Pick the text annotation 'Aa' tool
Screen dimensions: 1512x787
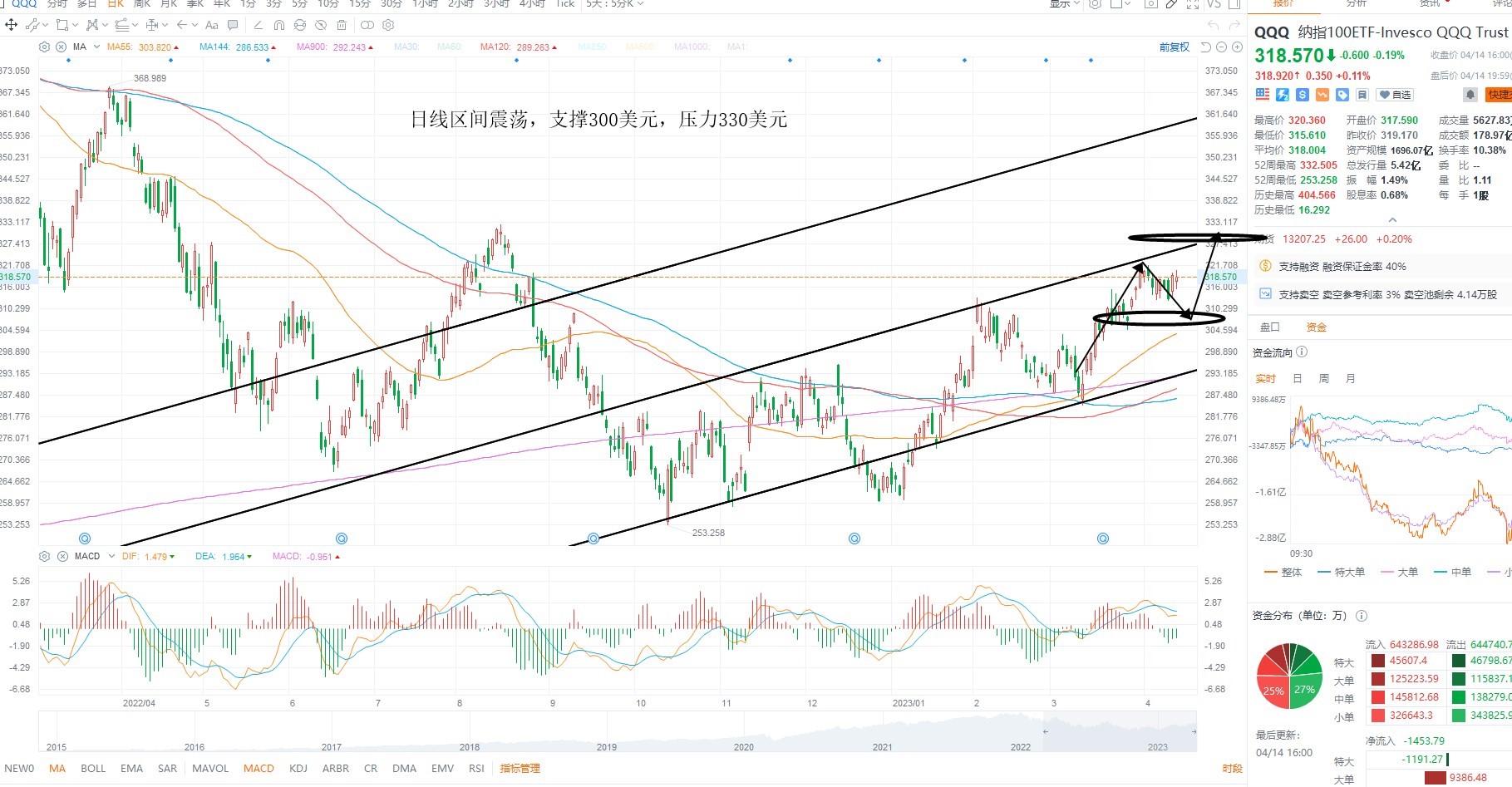[x=212, y=25]
